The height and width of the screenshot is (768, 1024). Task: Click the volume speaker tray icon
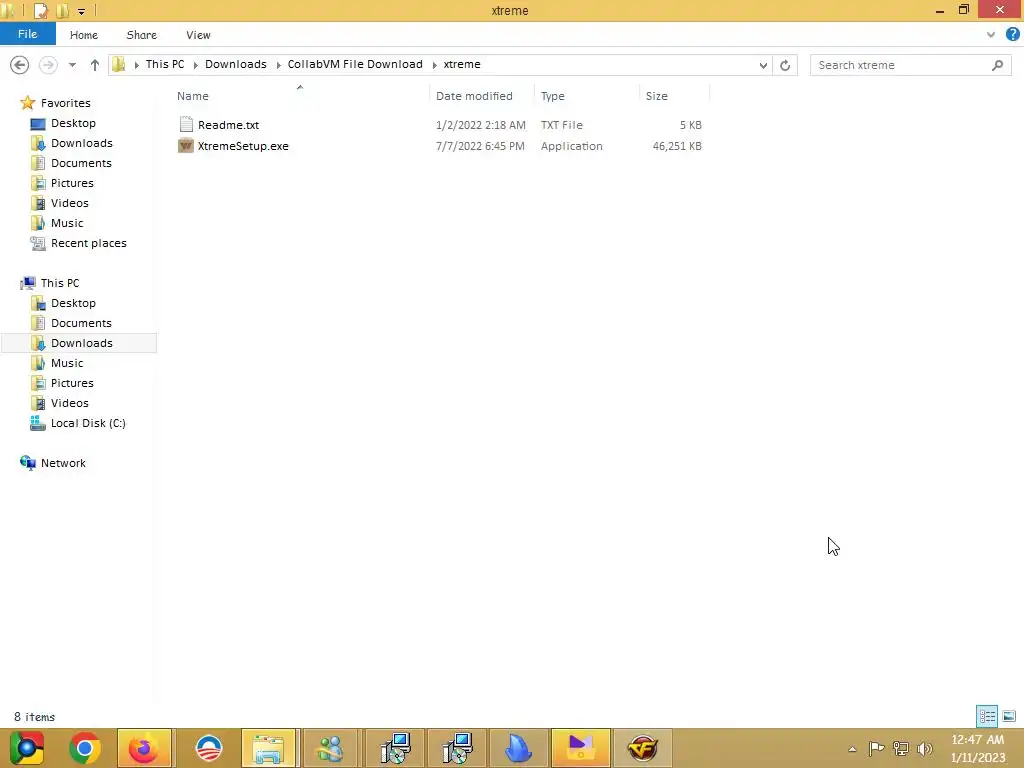(x=925, y=748)
